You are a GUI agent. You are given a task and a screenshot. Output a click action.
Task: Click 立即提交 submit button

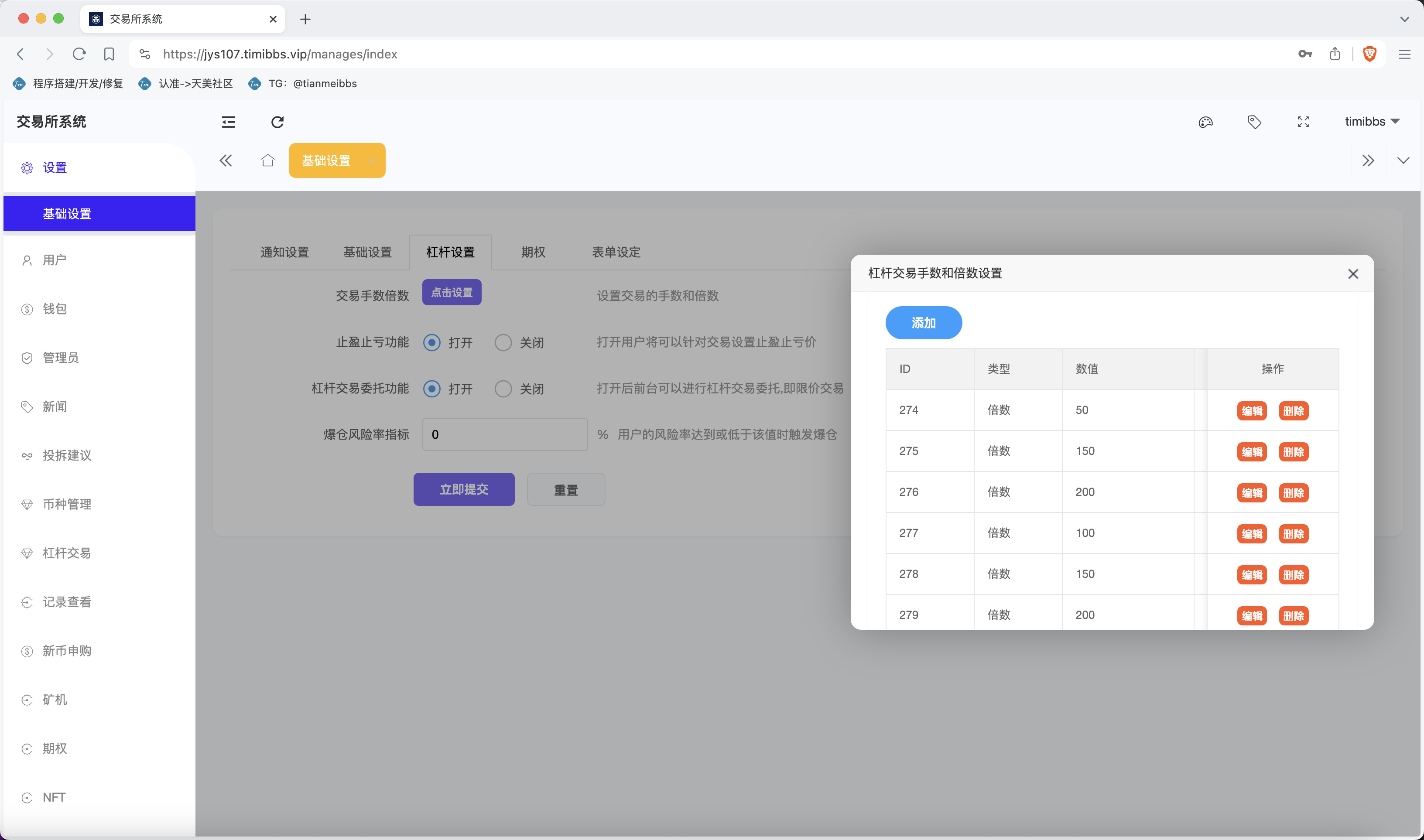point(464,490)
